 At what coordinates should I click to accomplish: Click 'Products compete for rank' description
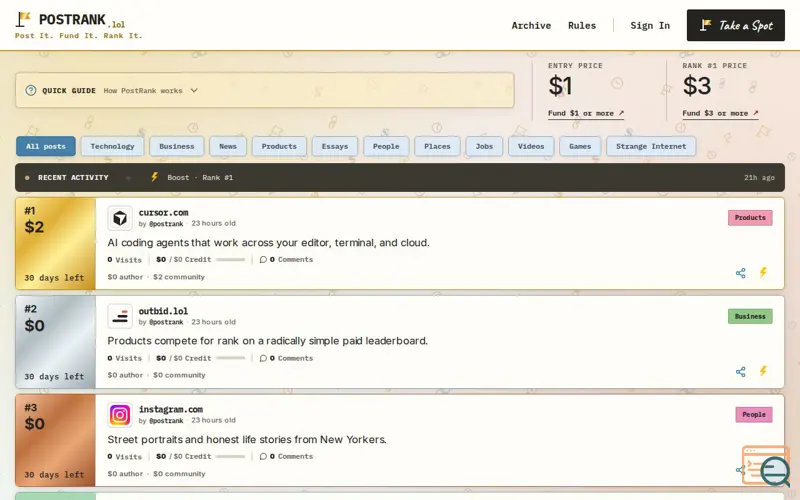point(267,341)
